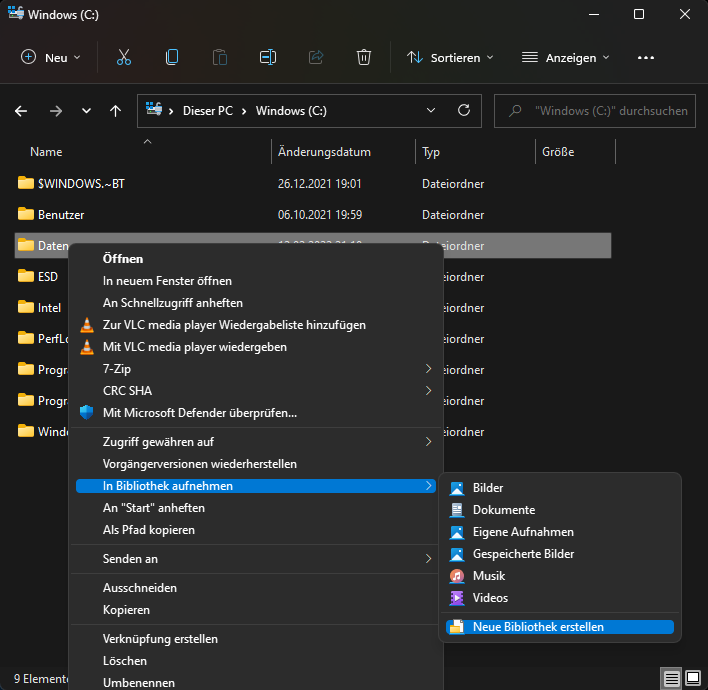Select 'In neuem Fenster öffnen'
Image resolution: width=708 pixels, height=690 pixels.
(x=167, y=281)
